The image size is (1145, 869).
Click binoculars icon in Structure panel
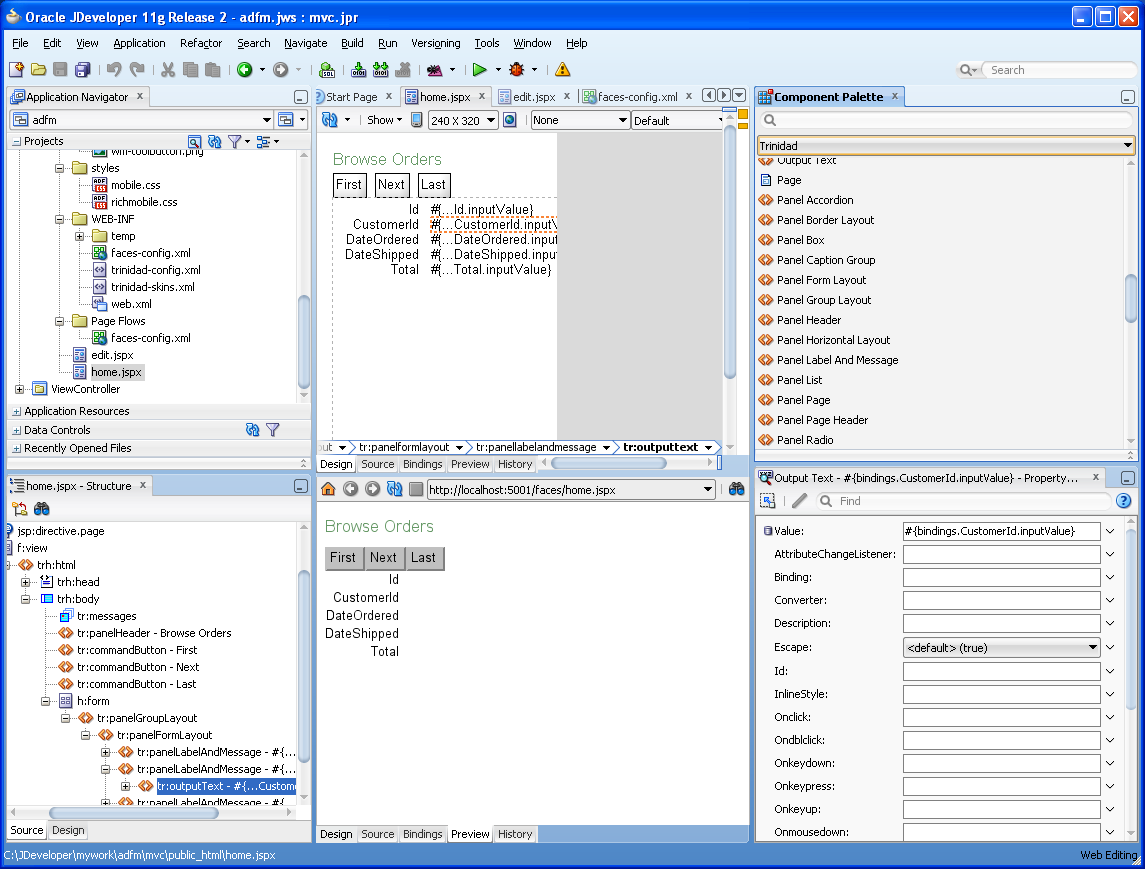[x=42, y=508]
